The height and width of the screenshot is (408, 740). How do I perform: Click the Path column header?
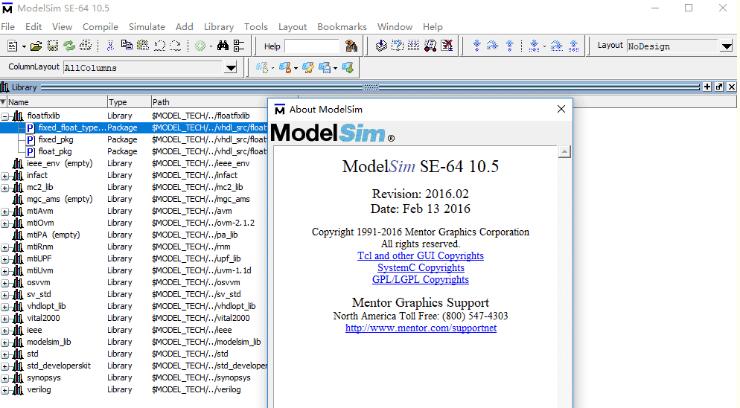click(x=209, y=102)
